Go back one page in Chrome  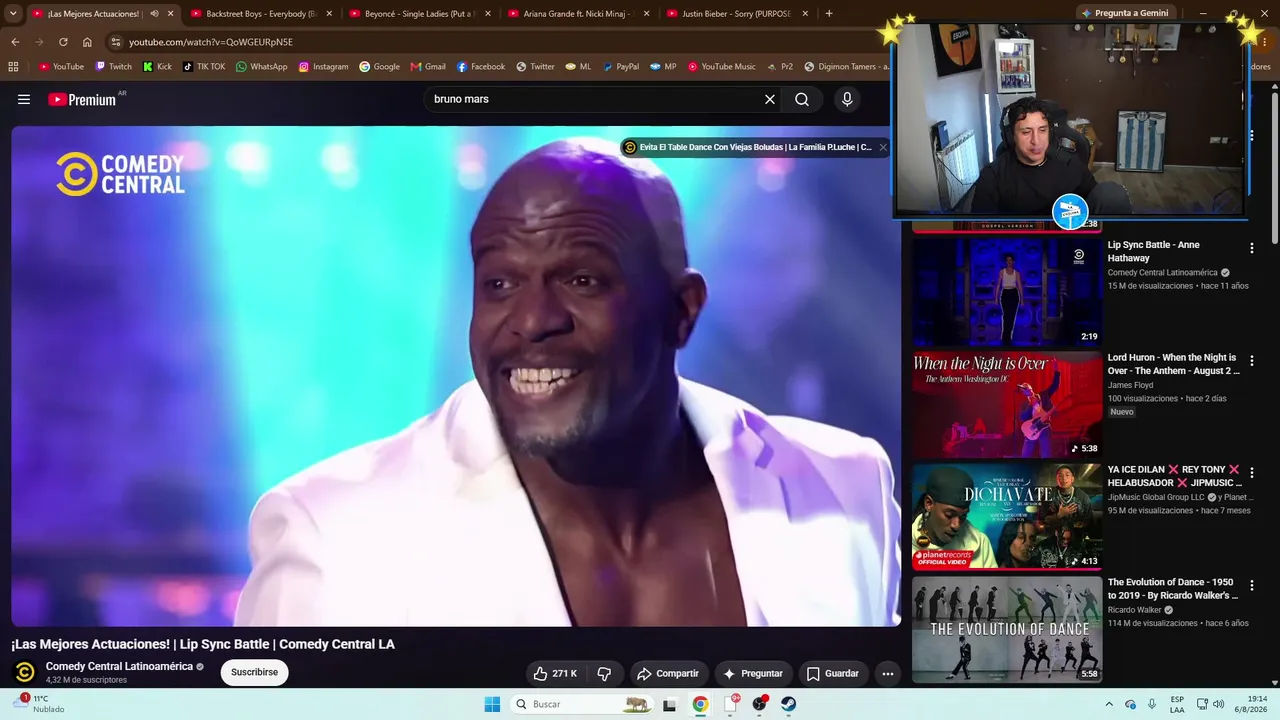click(15, 42)
